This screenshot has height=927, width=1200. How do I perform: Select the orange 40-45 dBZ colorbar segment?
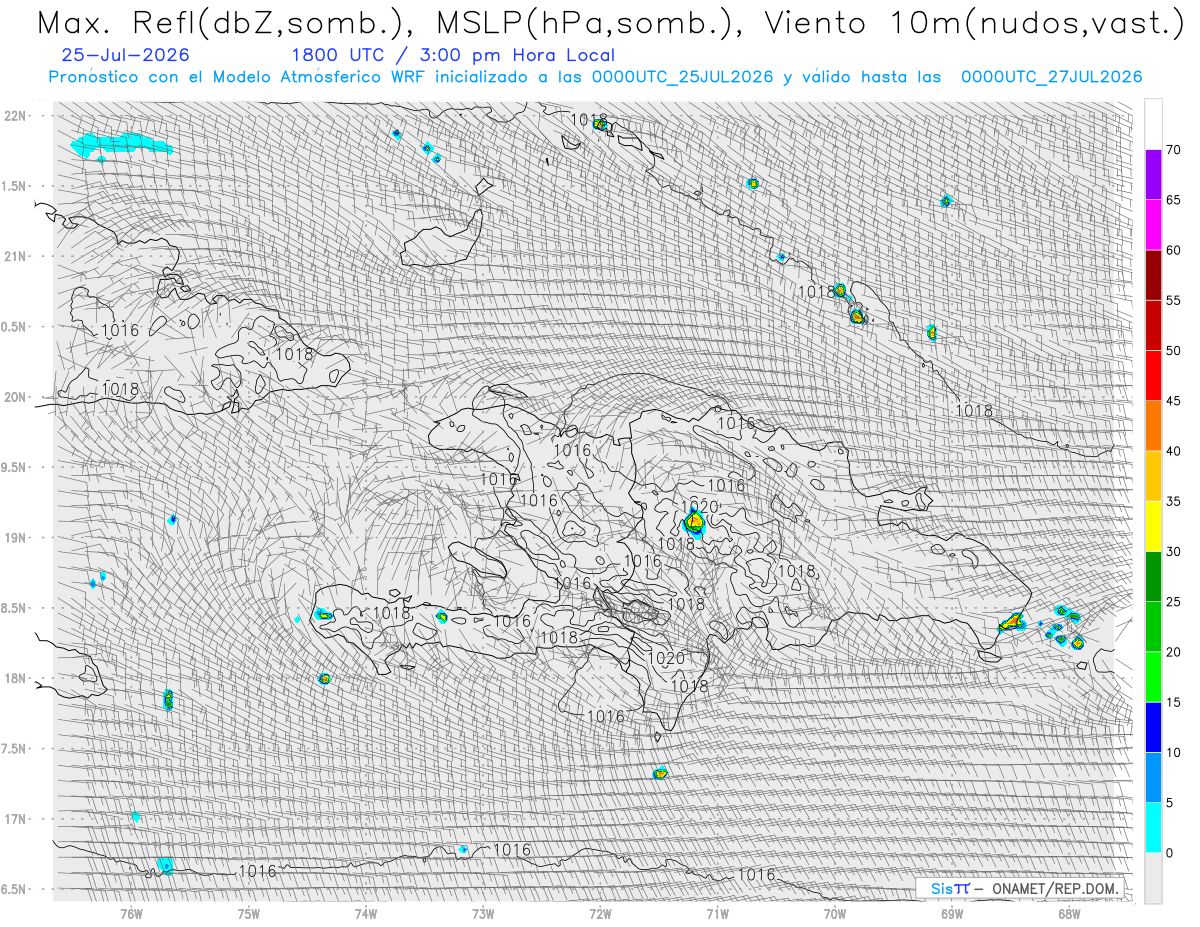point(1153,426)
